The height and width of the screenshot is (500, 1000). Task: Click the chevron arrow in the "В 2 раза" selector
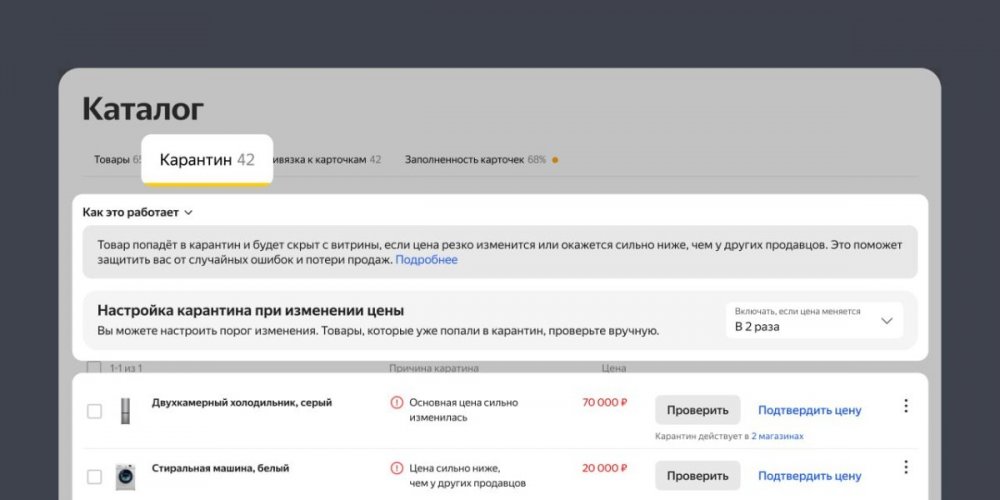[886, 321]
